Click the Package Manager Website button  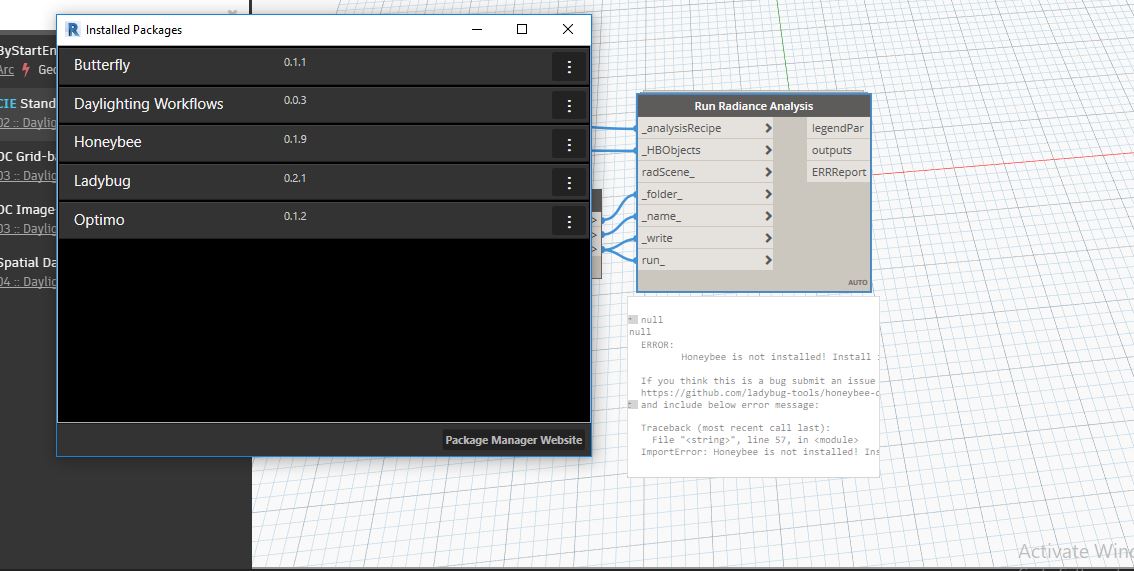point(513,439)
